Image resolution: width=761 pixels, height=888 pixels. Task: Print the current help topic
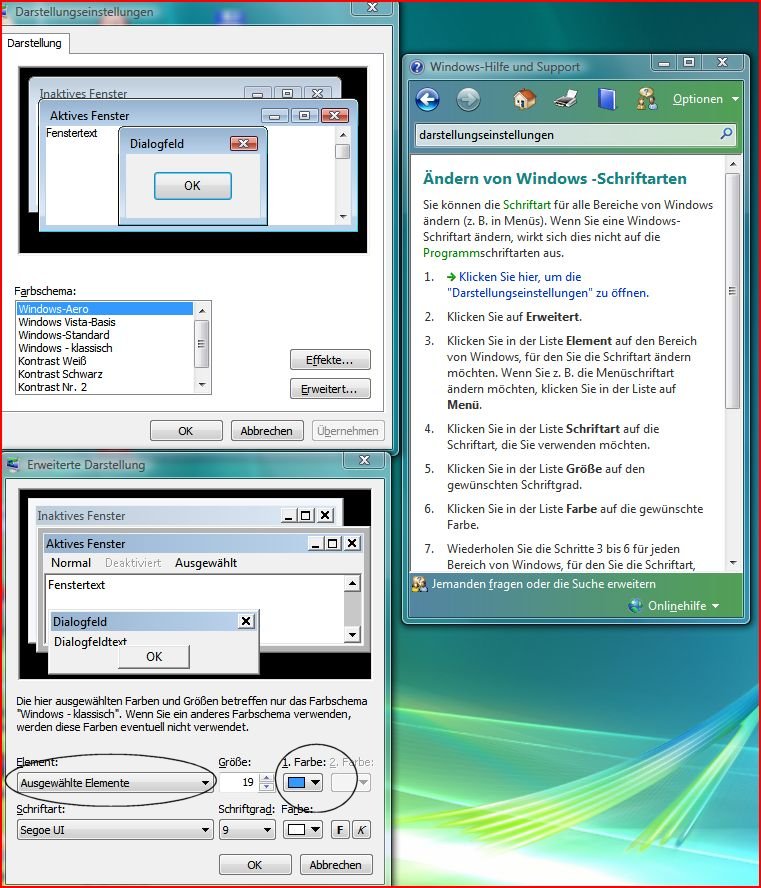point(566,99)
